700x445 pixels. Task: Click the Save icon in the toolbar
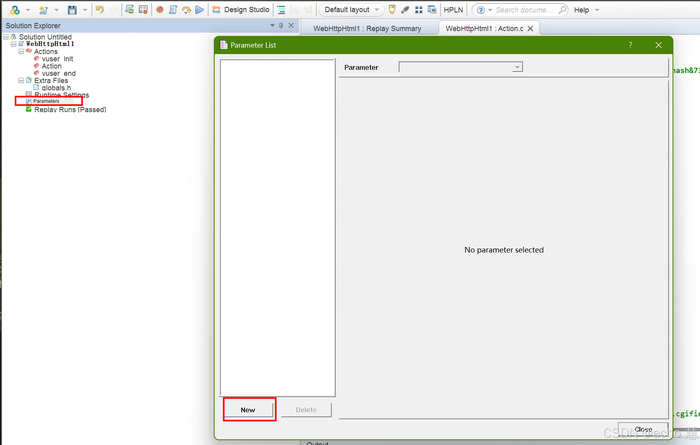72,9
